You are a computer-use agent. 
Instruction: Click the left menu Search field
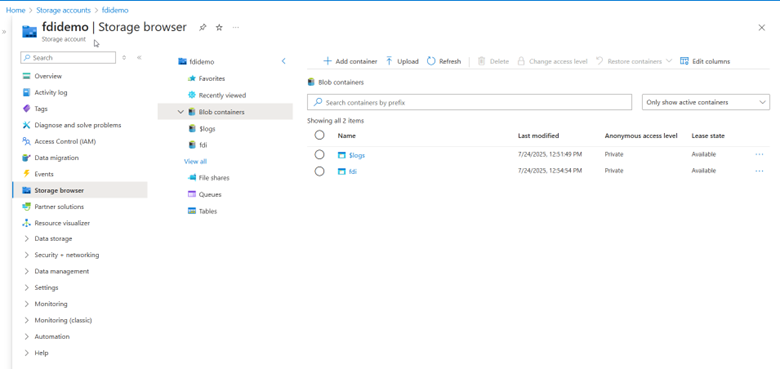[68, 58]
